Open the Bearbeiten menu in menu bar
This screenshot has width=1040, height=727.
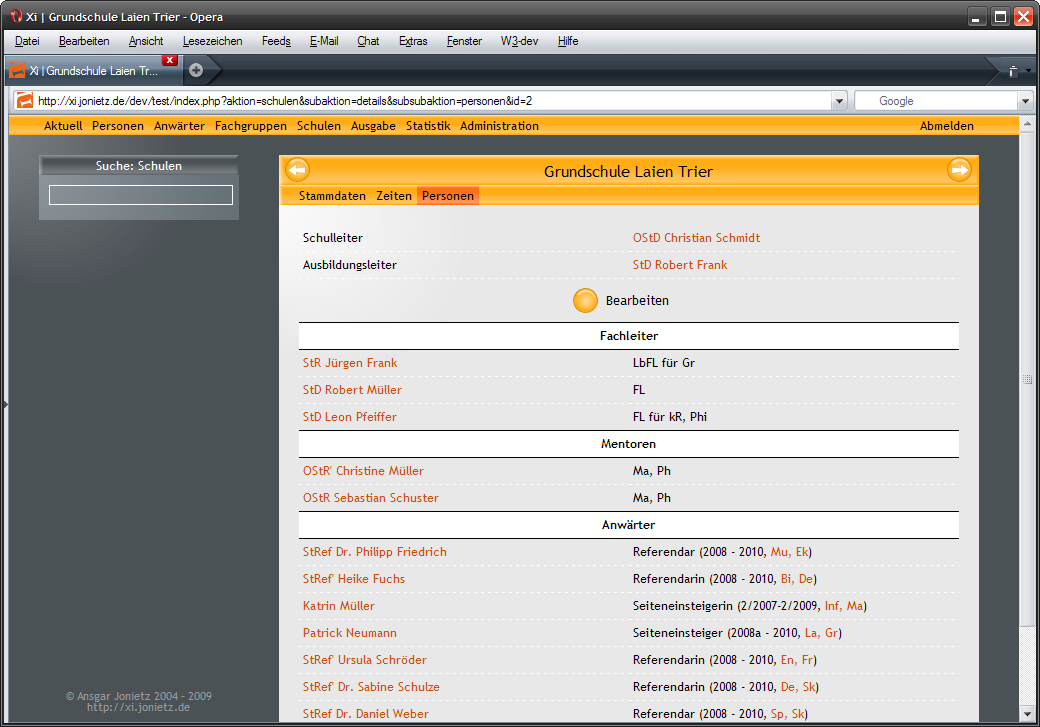pos(84,41)
